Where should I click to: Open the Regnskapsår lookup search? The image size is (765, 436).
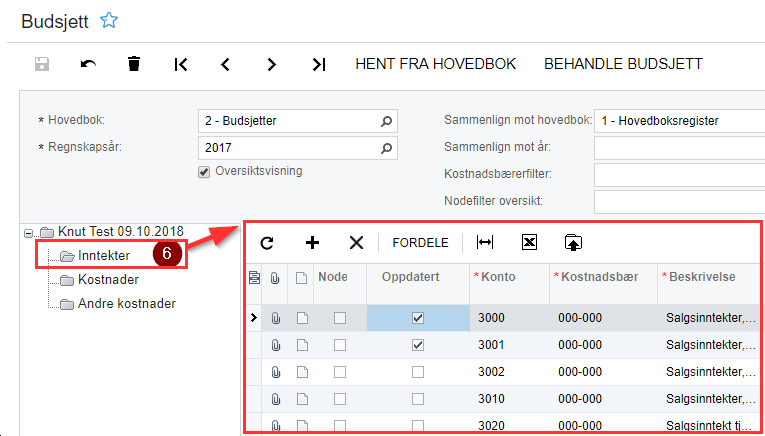(x=387, y=148)
